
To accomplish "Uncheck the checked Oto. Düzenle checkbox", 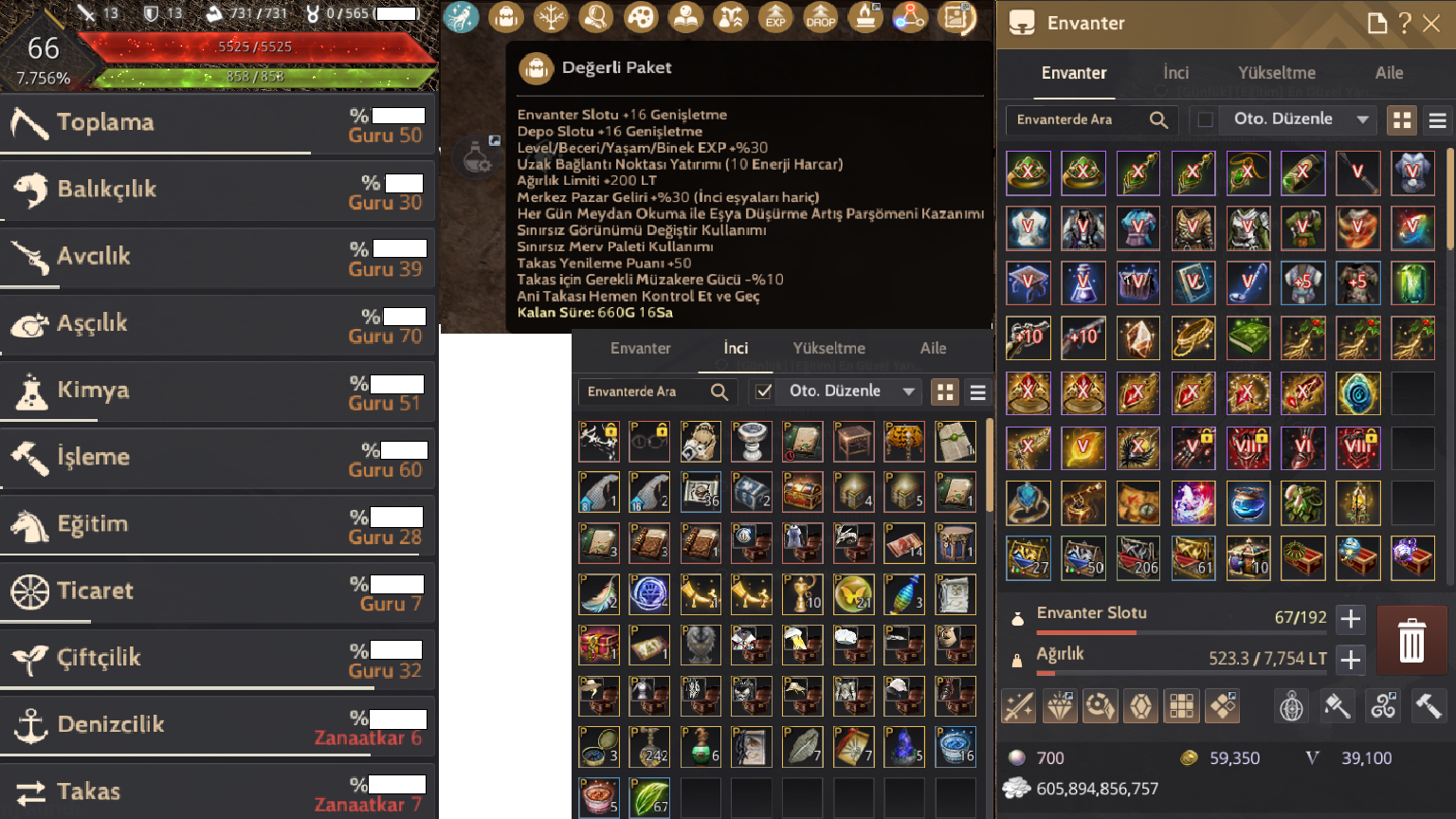I will point(763,391).
